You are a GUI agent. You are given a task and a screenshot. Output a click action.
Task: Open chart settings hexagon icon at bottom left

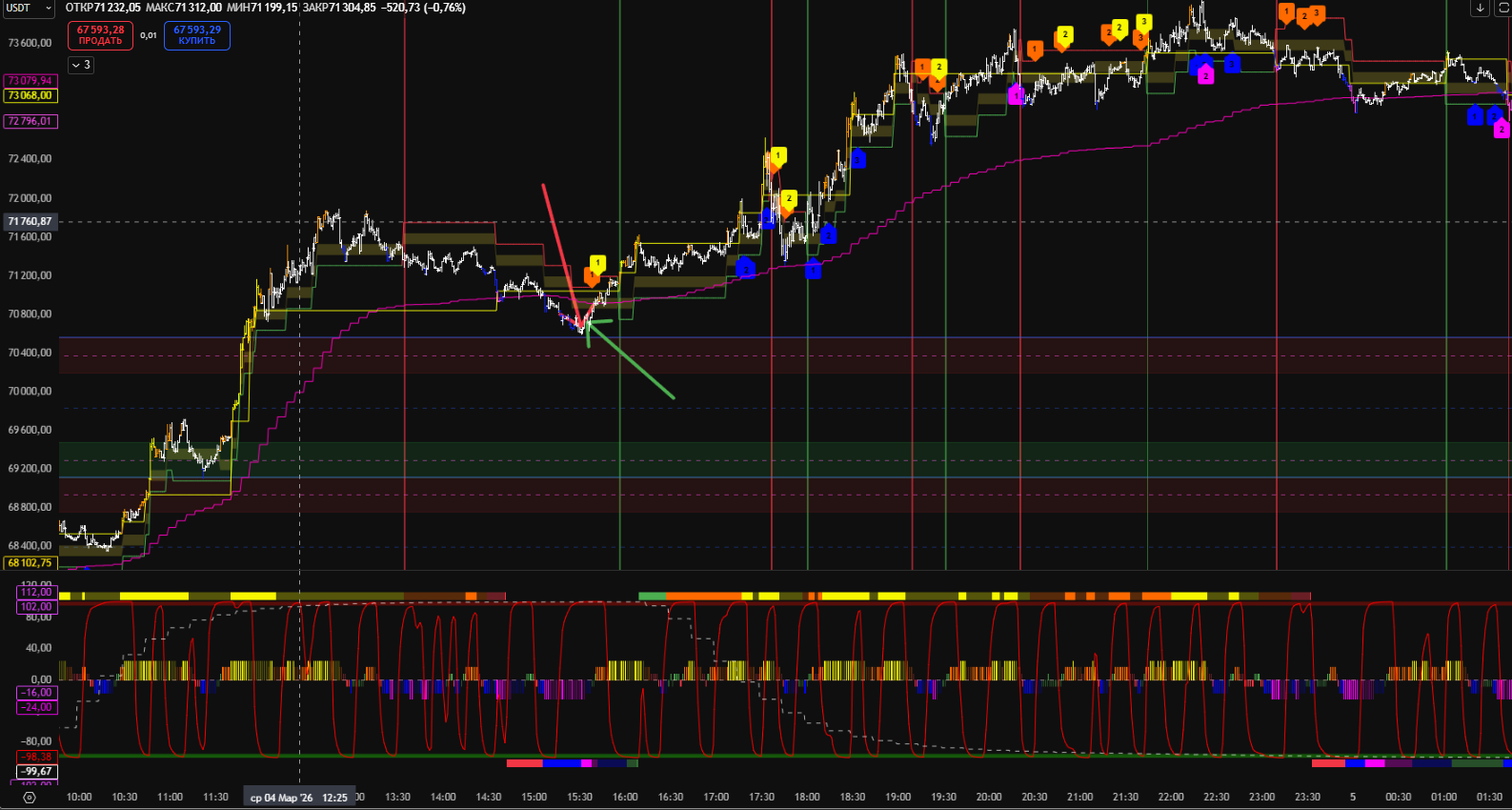30,798
